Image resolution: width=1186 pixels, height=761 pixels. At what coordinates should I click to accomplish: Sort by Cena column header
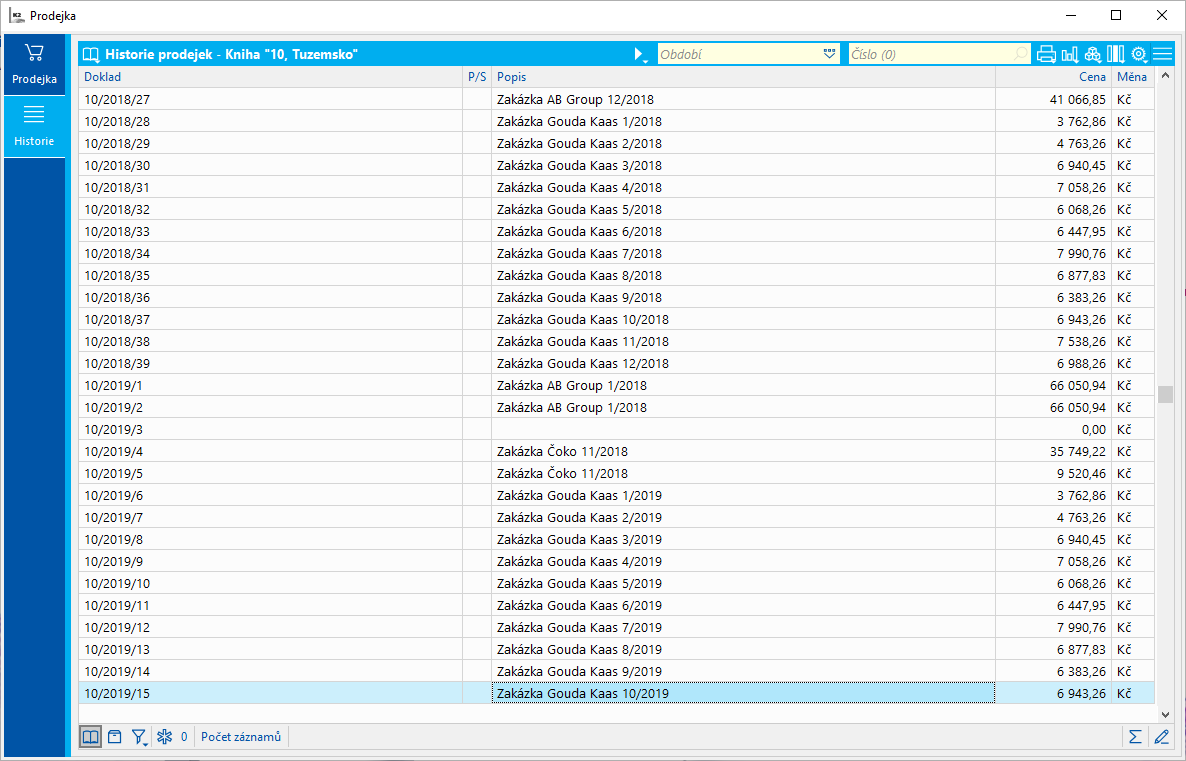(x=1054, y=77)
